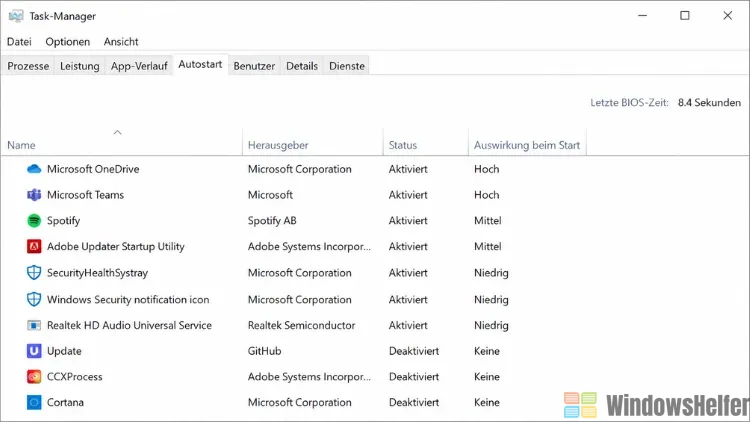Screen dimensions: 750x422
Task: Click the SecurityHealthSystray shield icon
Action: pyautogui.click(x=34, y=273)
